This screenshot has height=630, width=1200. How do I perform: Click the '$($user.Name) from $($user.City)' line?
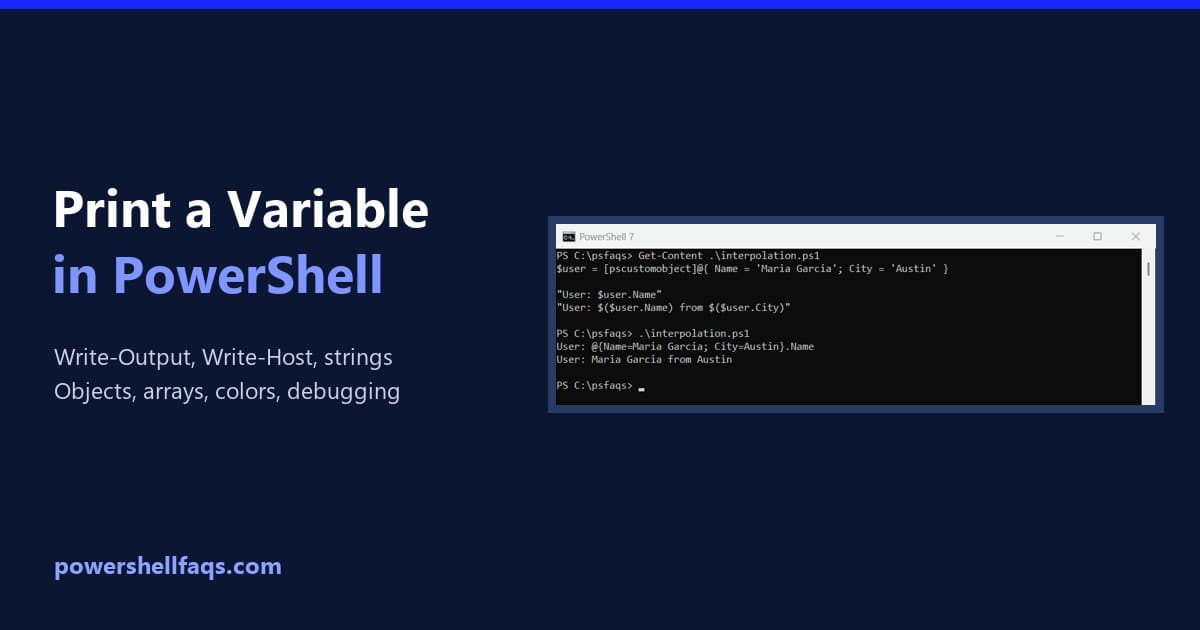click(x=673, y=308)
